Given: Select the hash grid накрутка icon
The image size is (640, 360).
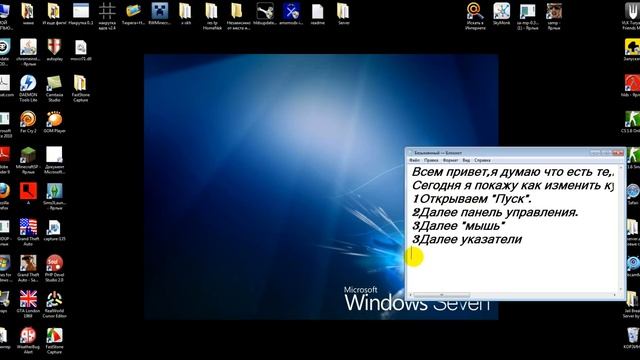Looking at the screenshot, I should tap(107, 16).
